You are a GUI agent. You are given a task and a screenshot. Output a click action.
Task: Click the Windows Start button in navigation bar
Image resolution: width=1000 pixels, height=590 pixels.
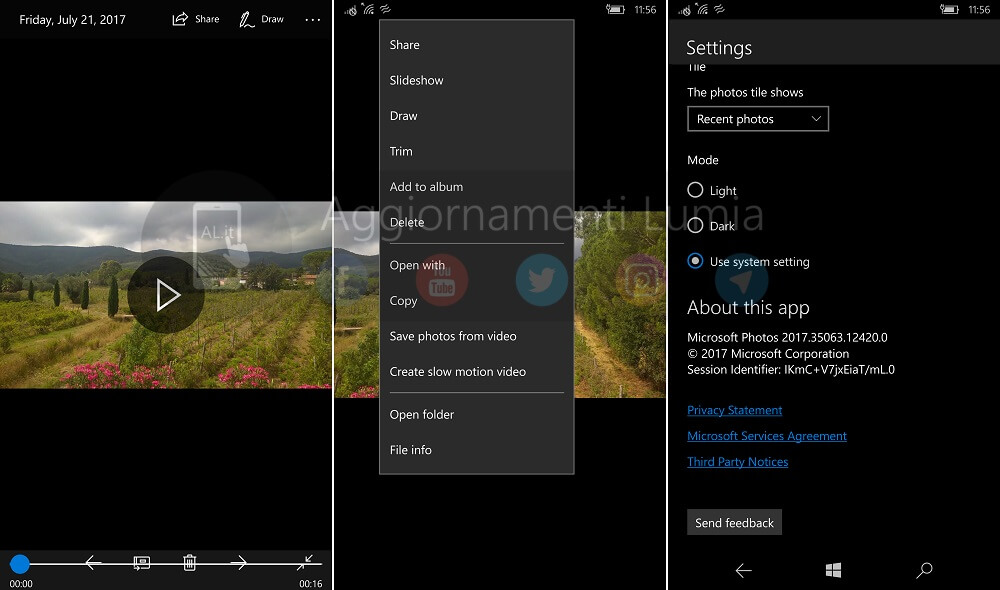[833, 569]
